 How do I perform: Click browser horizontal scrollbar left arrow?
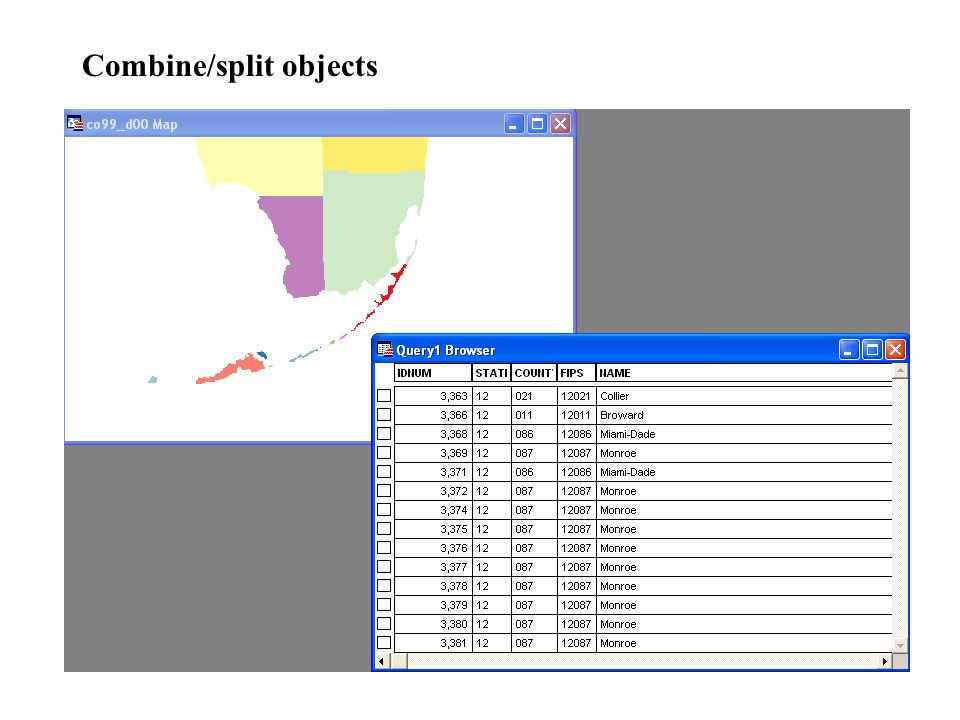coord(381,661)
